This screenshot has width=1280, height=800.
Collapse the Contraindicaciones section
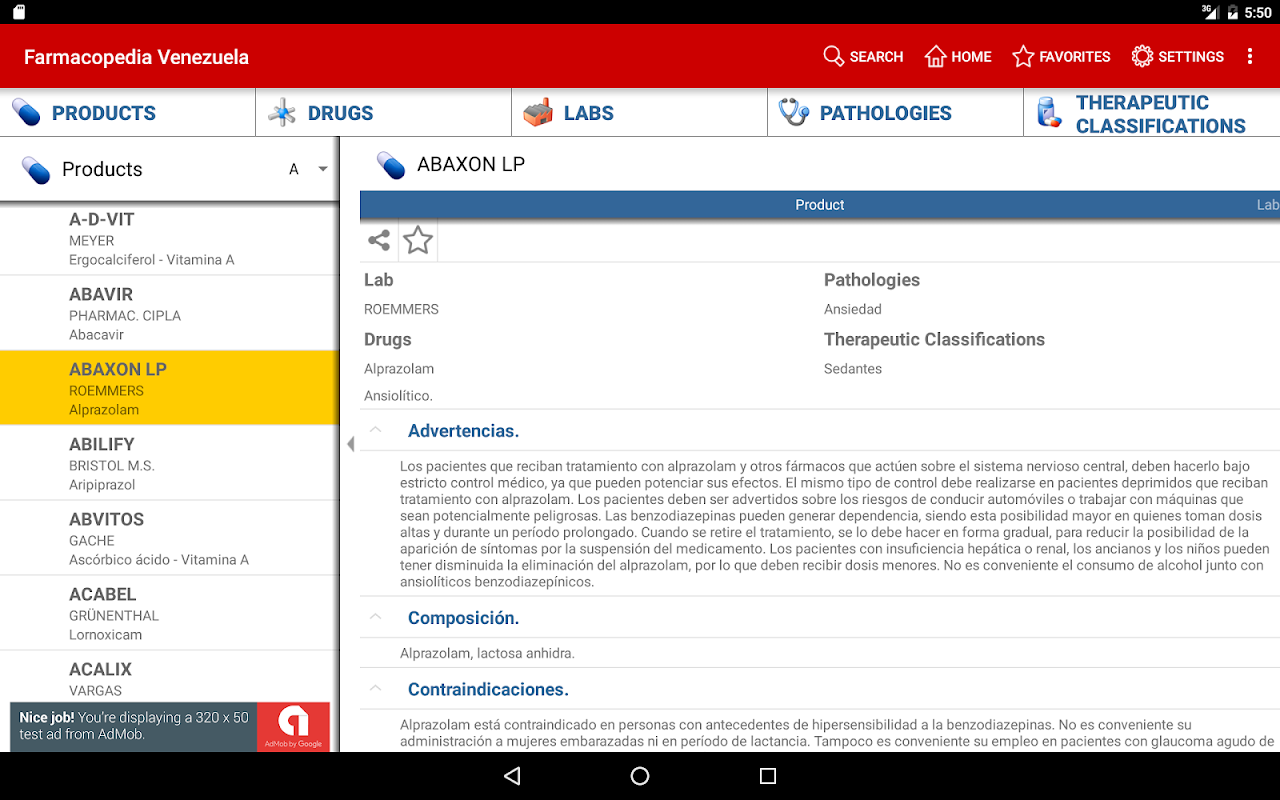click(x=376, y=688)
